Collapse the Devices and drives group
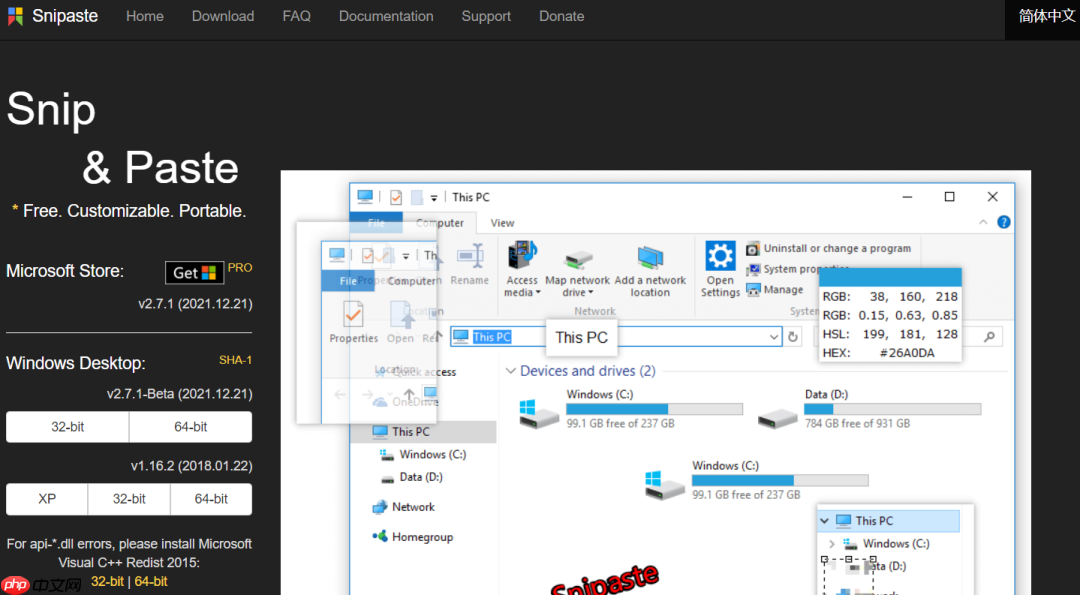This screenshot has height=595, width=1080. [510, 371]
